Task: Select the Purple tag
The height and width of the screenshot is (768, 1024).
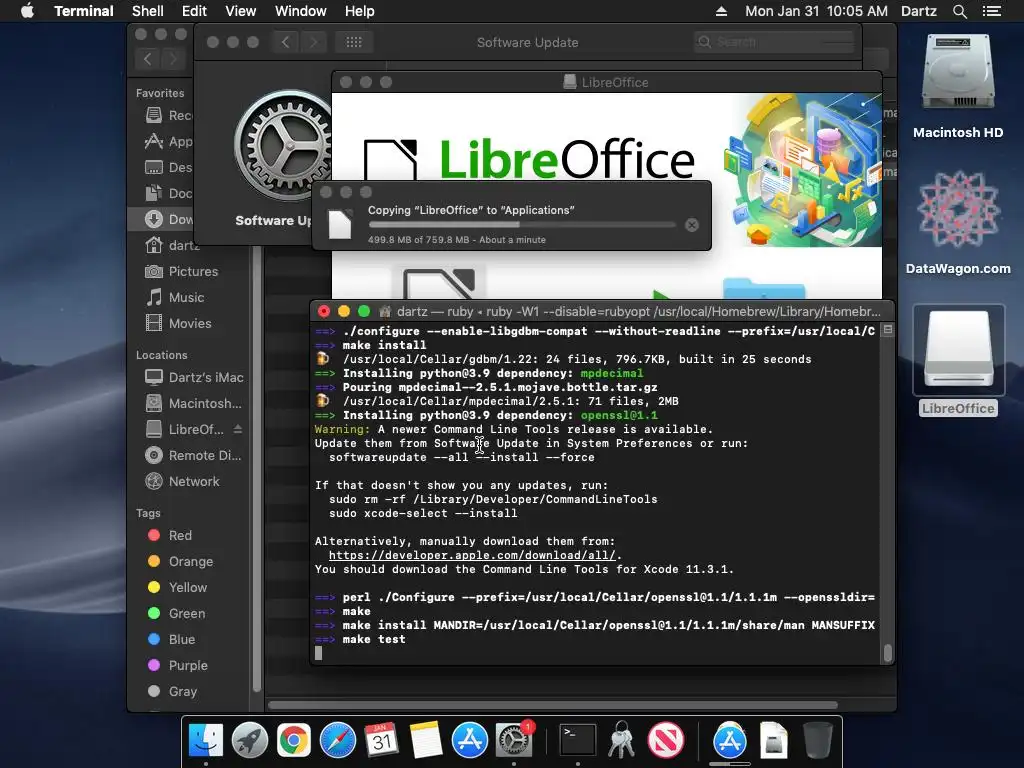Action: (188, 665)
